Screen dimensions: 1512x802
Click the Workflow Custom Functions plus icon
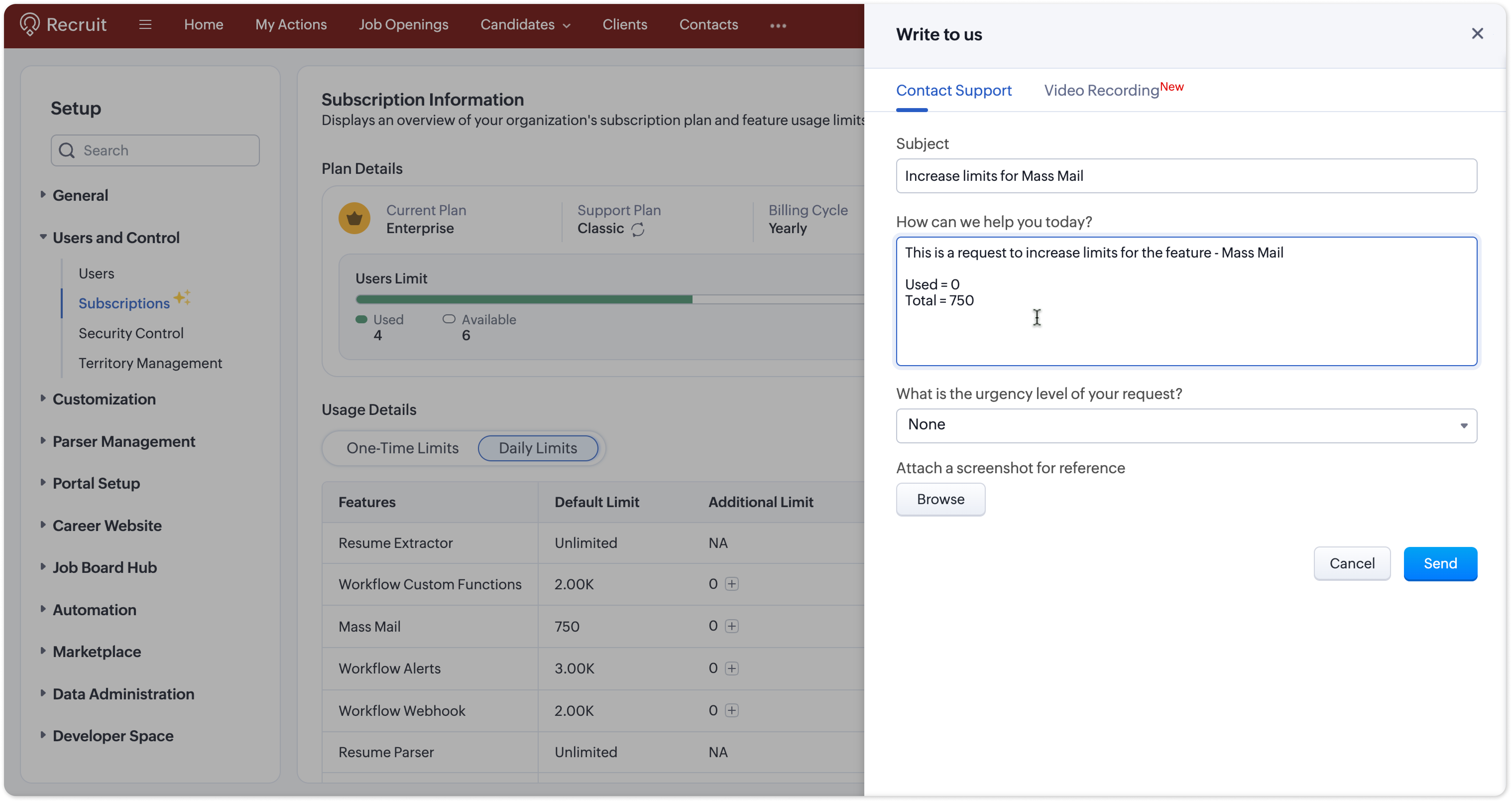point(731,584)
